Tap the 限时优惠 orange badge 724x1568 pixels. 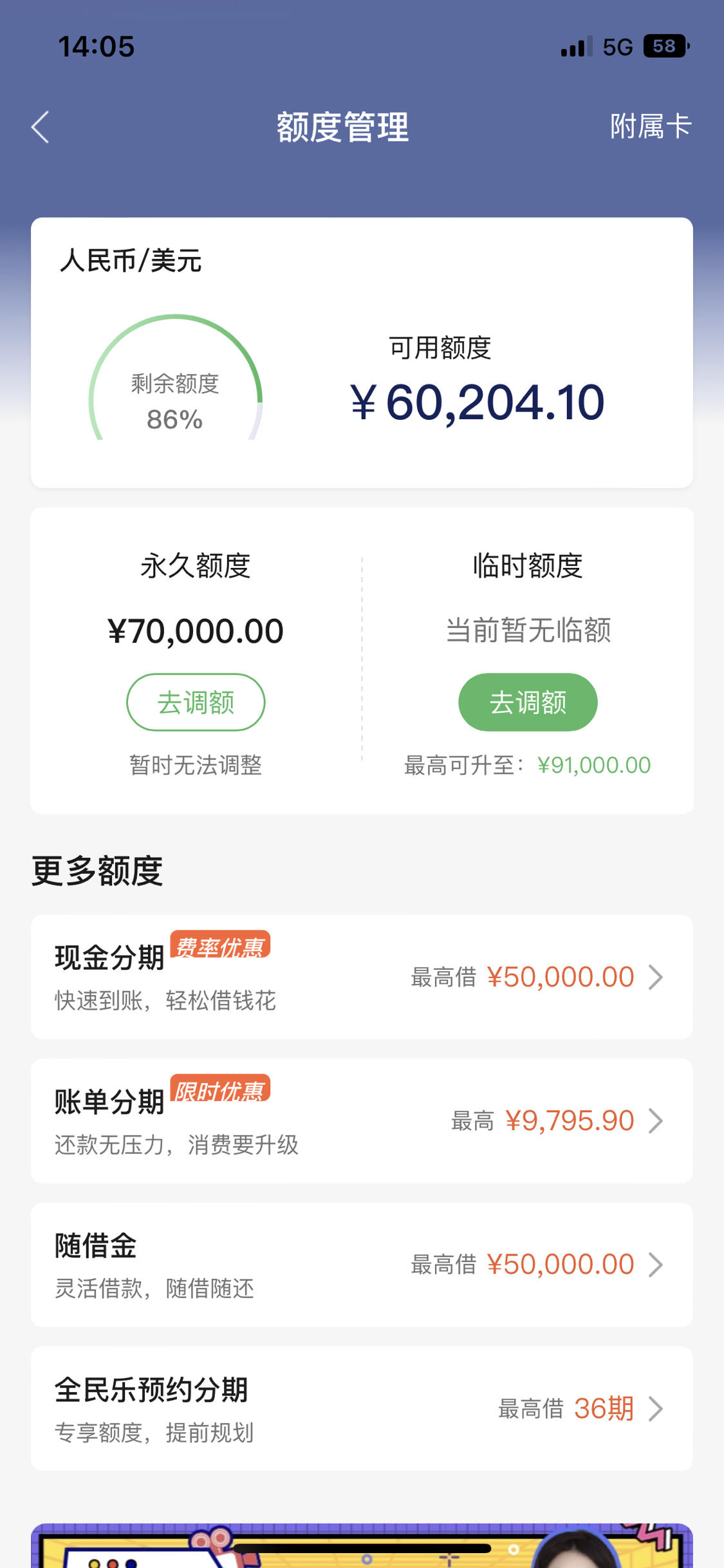pyautogui.click(x=220, y=1090)
